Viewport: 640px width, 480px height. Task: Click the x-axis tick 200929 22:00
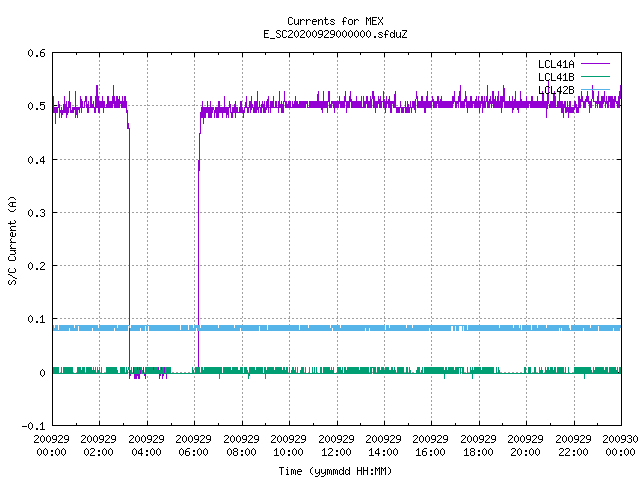(x=573, y=445)
